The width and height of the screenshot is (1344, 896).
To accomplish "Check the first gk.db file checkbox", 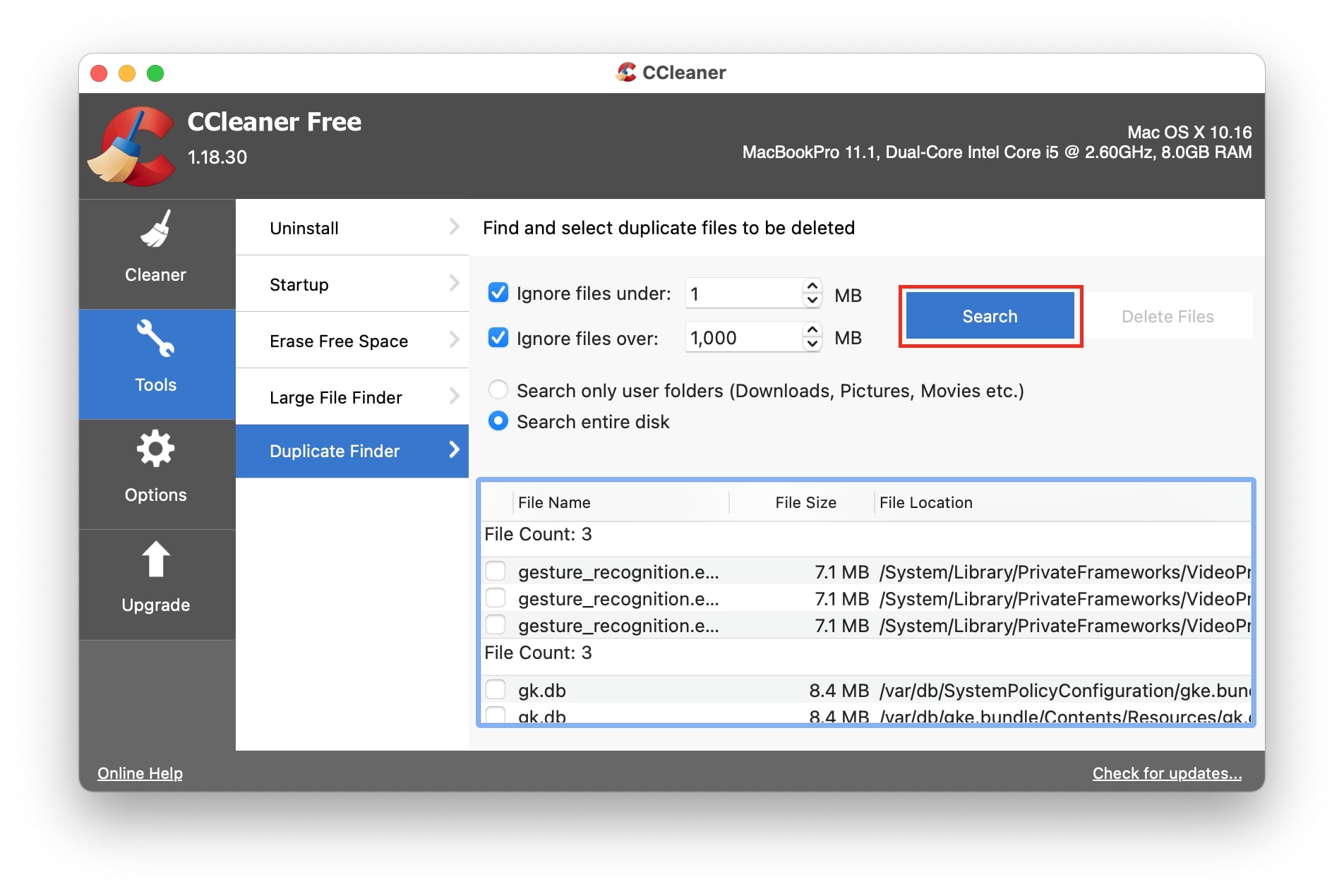I will click(496, 689).
